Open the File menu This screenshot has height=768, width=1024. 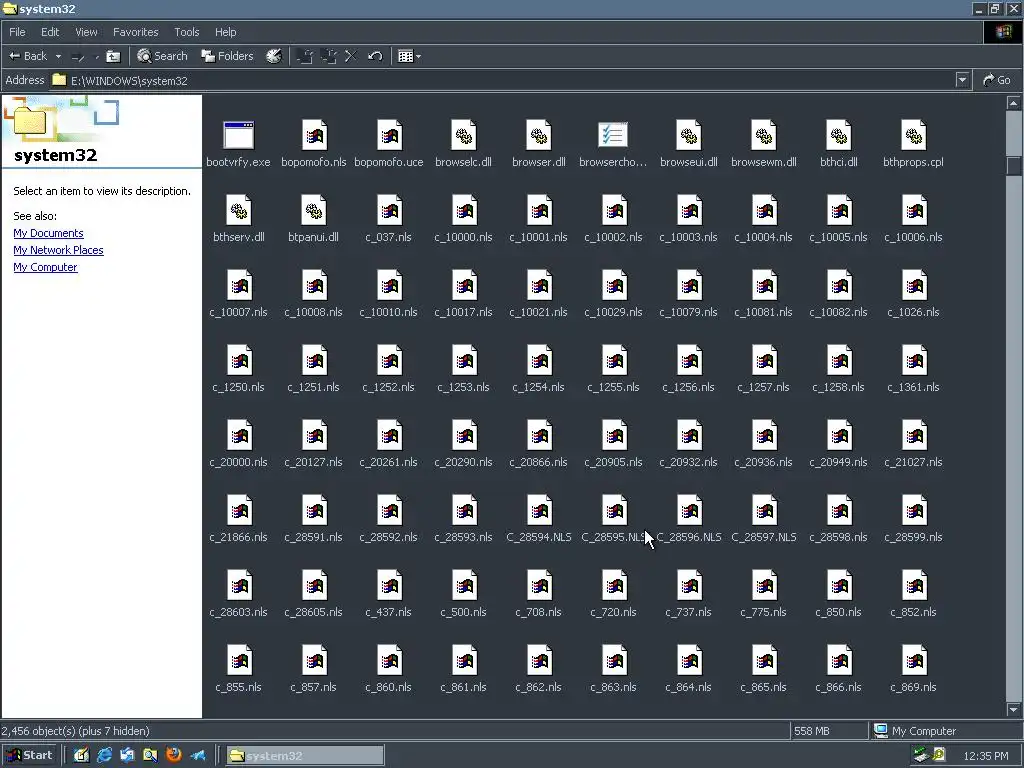click(x=17, y=31)
